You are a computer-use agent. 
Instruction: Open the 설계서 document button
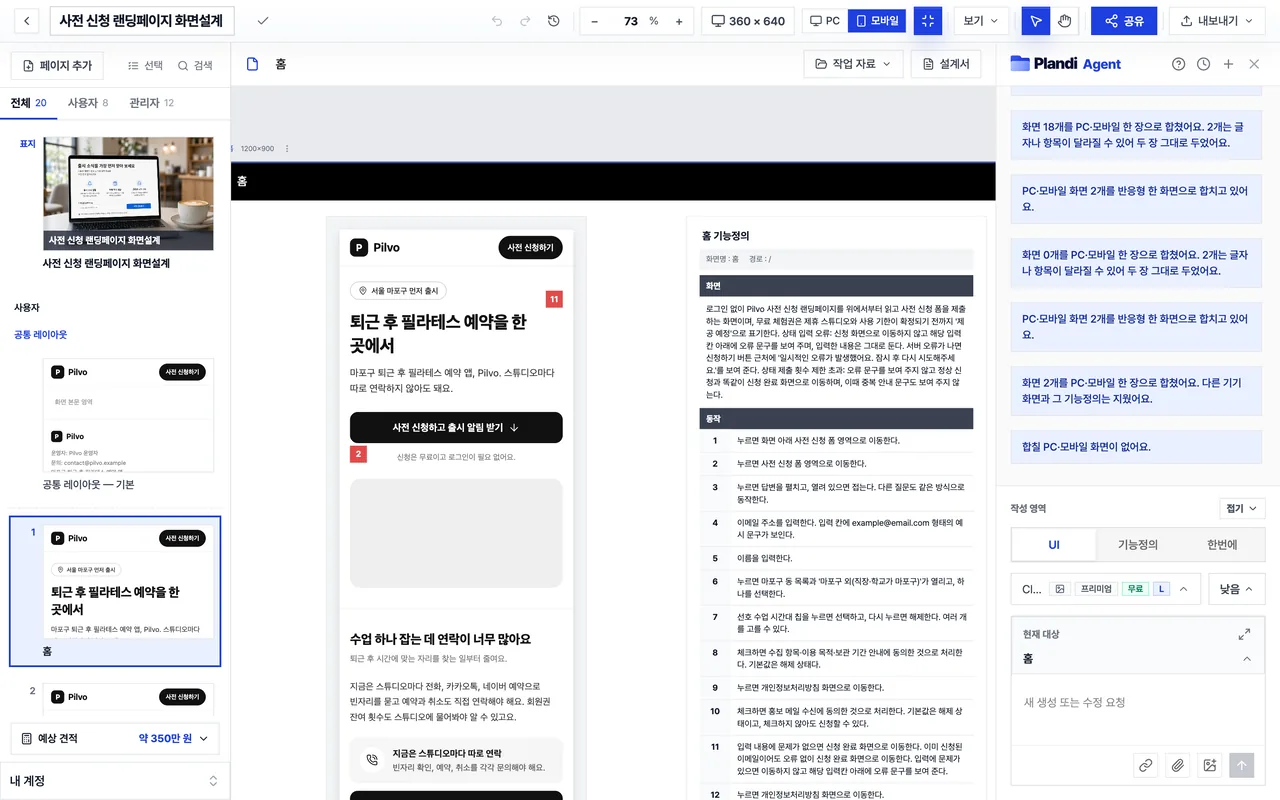point(945,64)
